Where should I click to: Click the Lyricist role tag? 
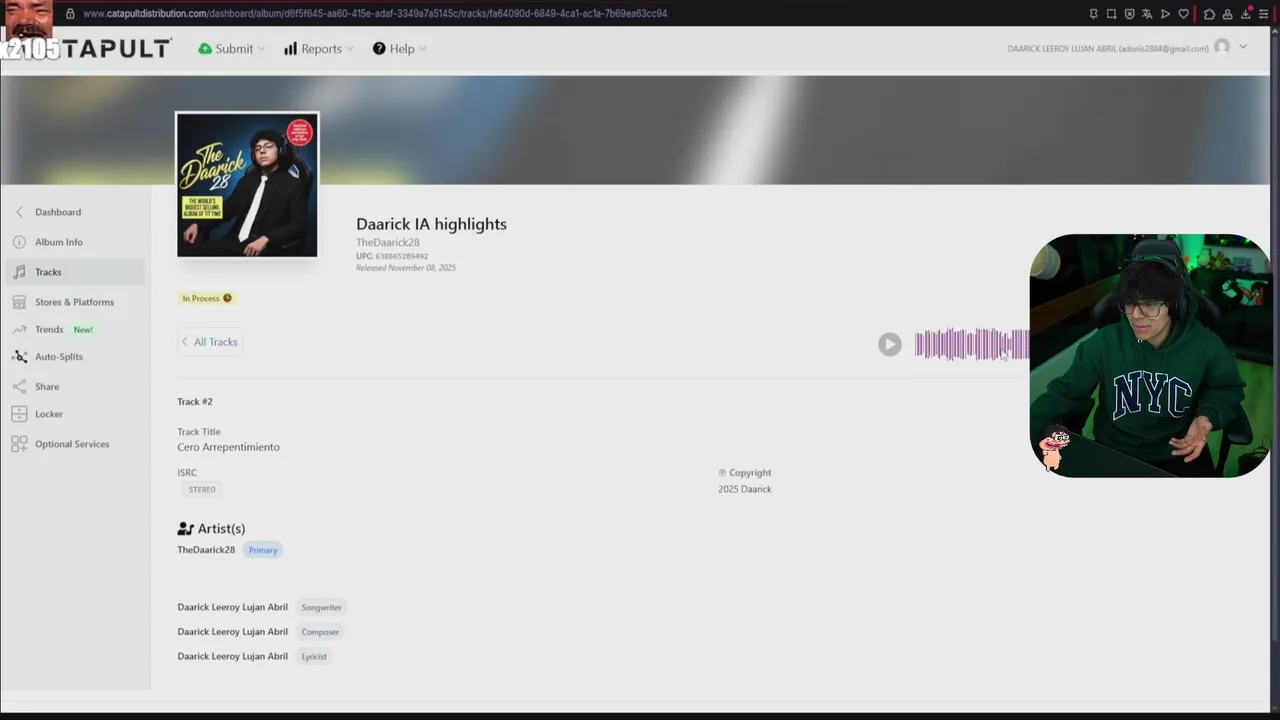(x=314, y=656)
